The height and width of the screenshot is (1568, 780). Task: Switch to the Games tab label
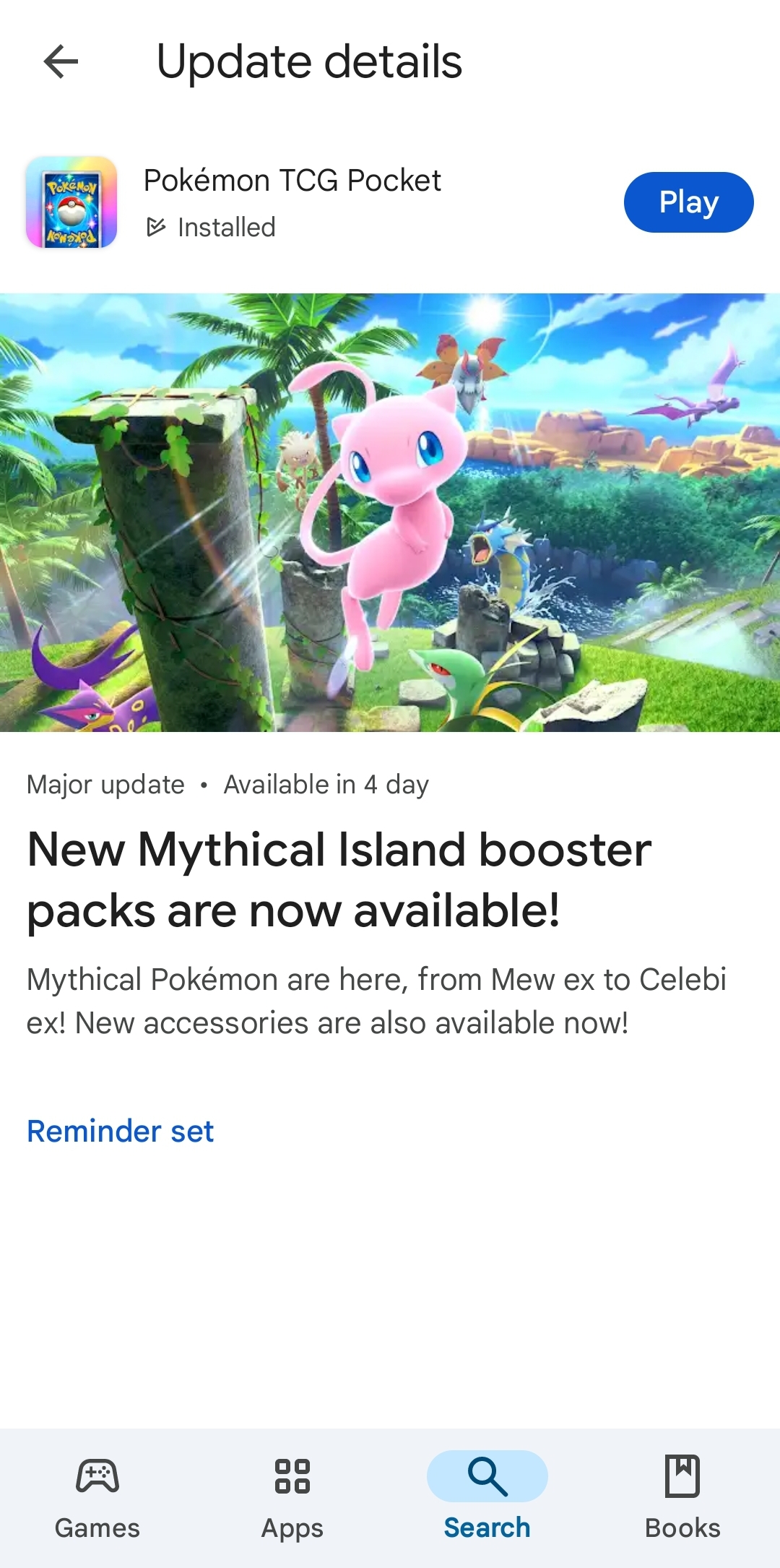click(97, 1528)
